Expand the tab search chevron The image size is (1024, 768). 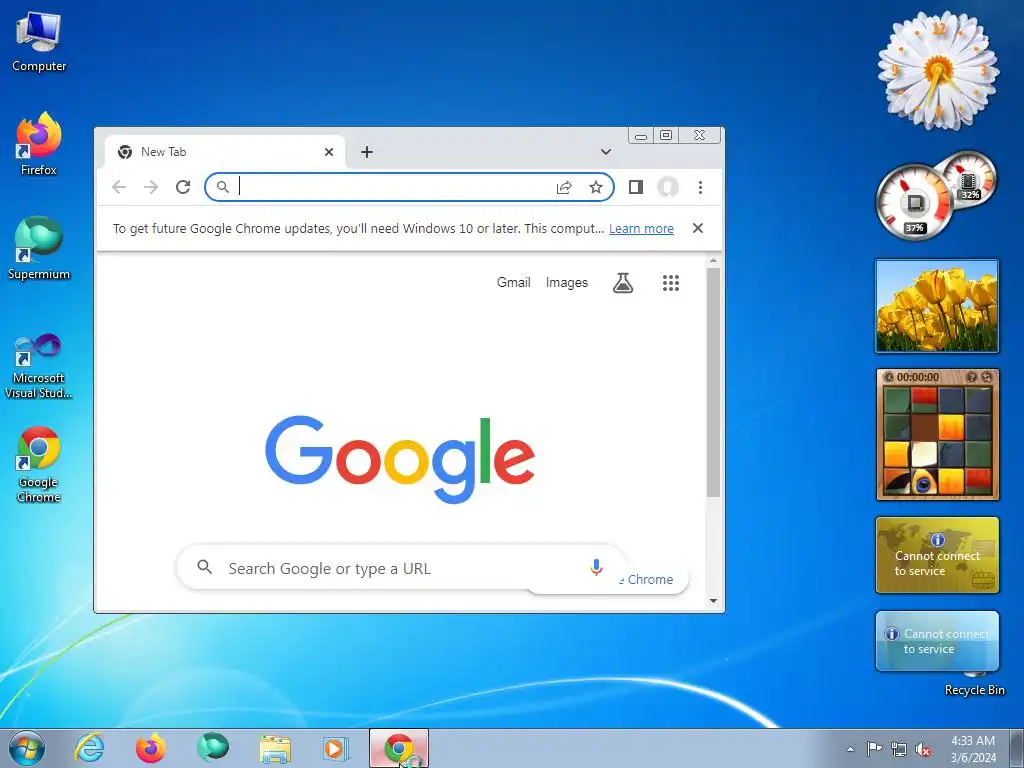605,152
